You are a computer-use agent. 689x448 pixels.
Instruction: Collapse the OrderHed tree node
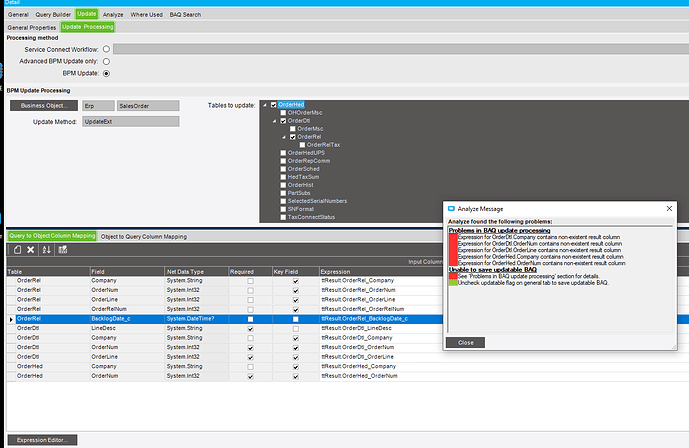265,105
